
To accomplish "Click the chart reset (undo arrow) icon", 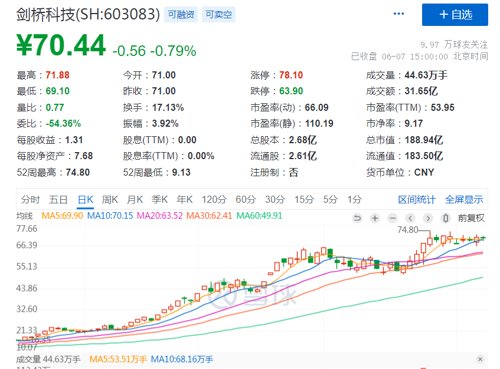I will coord(357,218).
